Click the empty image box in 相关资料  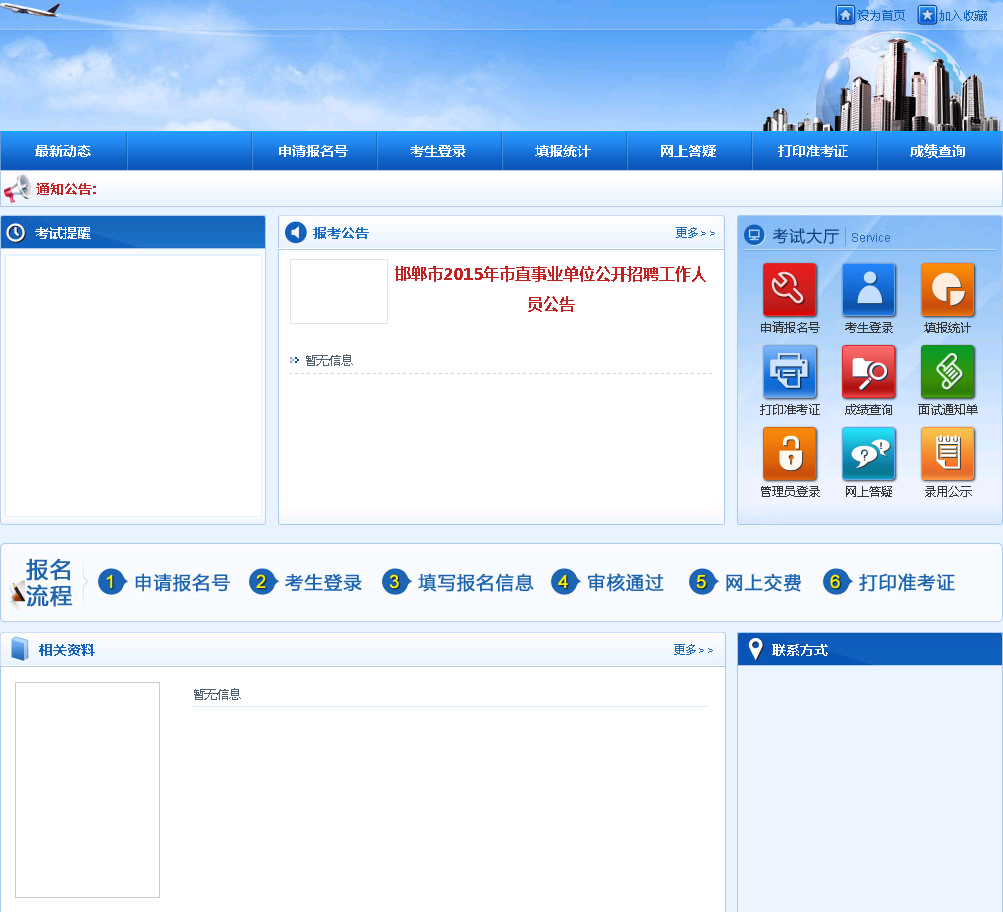[x=88, y=790]
